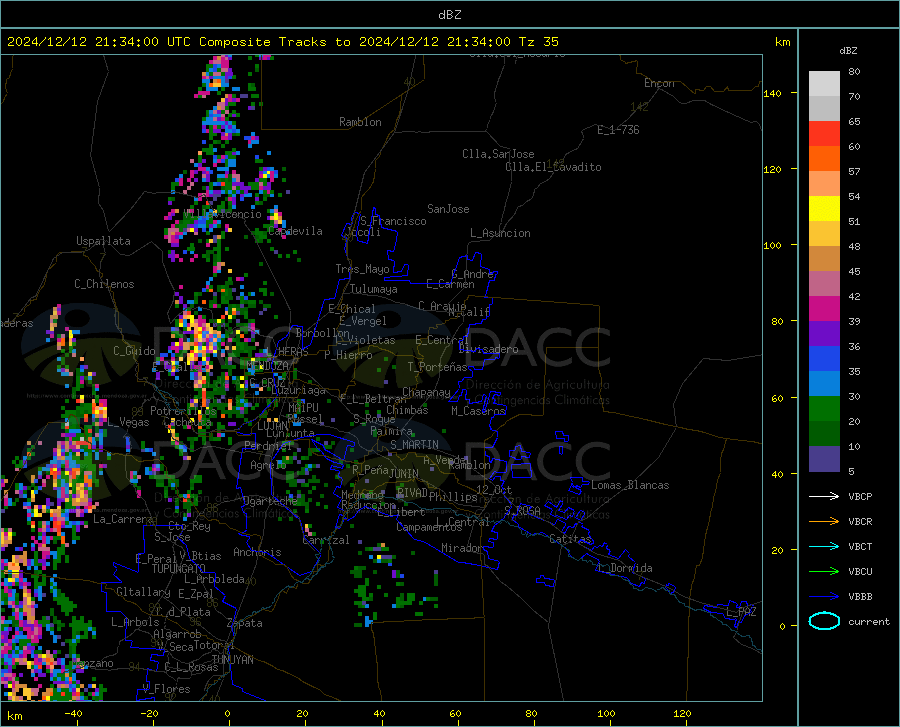Click the C_Chilenos place label

[104, 284]
